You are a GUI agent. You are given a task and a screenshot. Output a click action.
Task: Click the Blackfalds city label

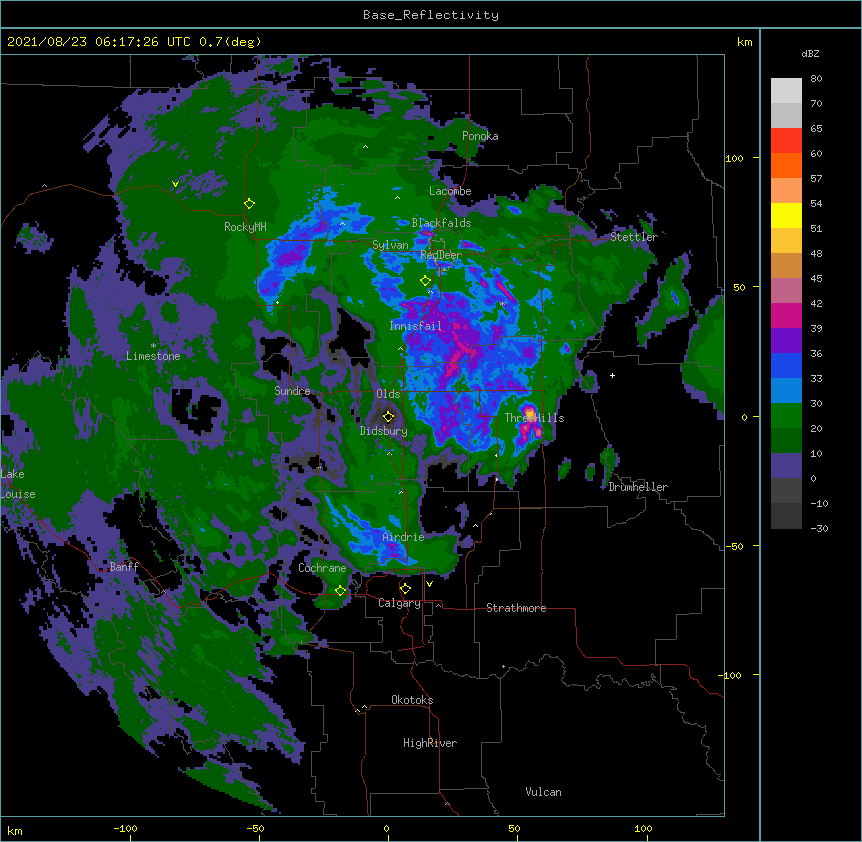[441, 223]
